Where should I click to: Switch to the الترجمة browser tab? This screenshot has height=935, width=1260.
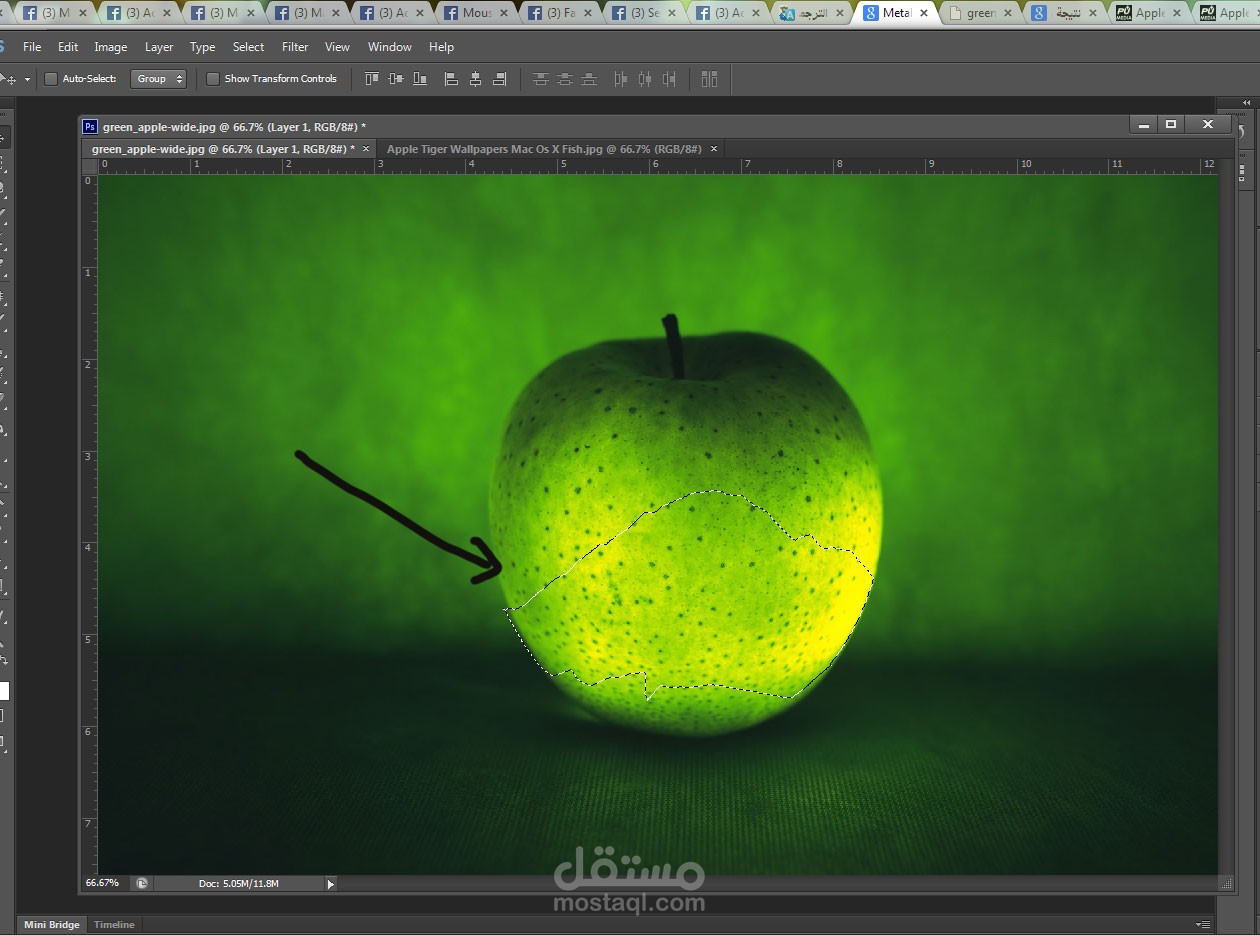(x=813, y=13)
